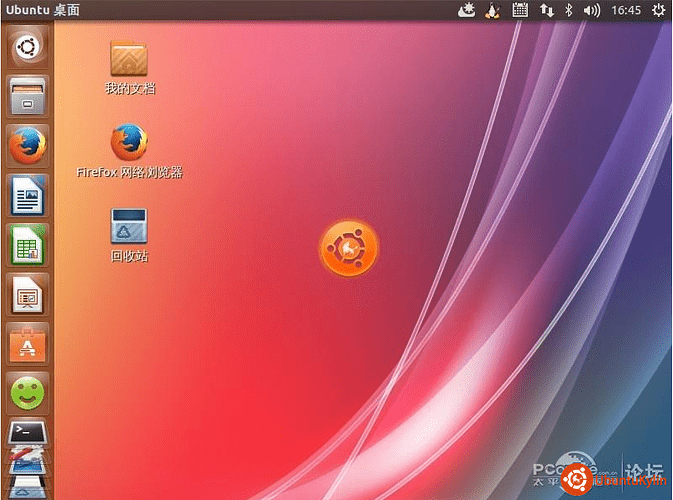
Task: Open Ubuntu Software Center
Action: tap(27, 343)
